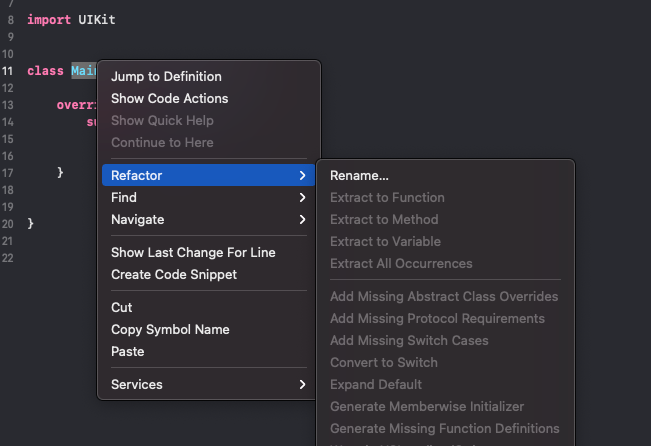The image size is (651, 446).
Task: Choose Paste from the context menu
Action: (x=128, y=351)
